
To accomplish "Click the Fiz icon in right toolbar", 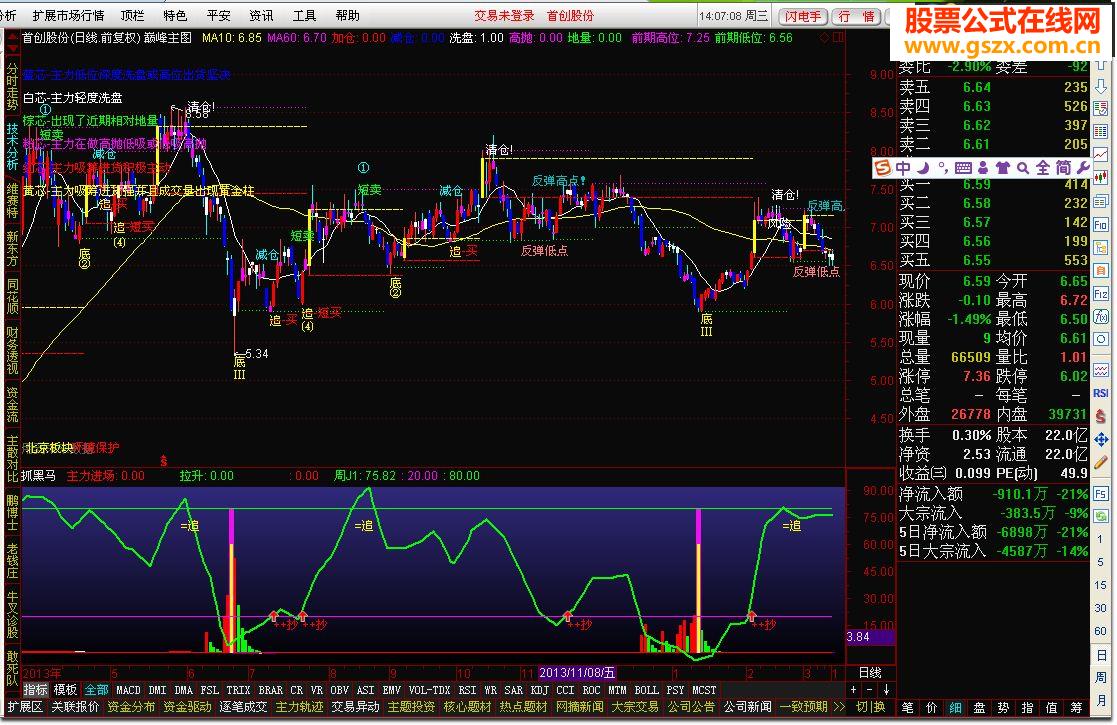I will click(x=1101, y=293).
